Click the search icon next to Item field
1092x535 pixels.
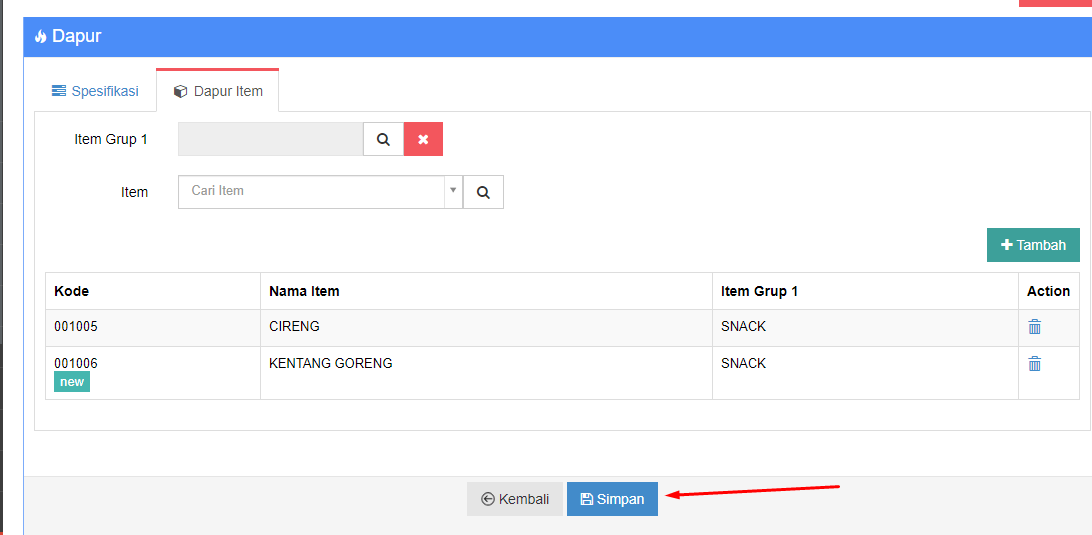[483, 192]
